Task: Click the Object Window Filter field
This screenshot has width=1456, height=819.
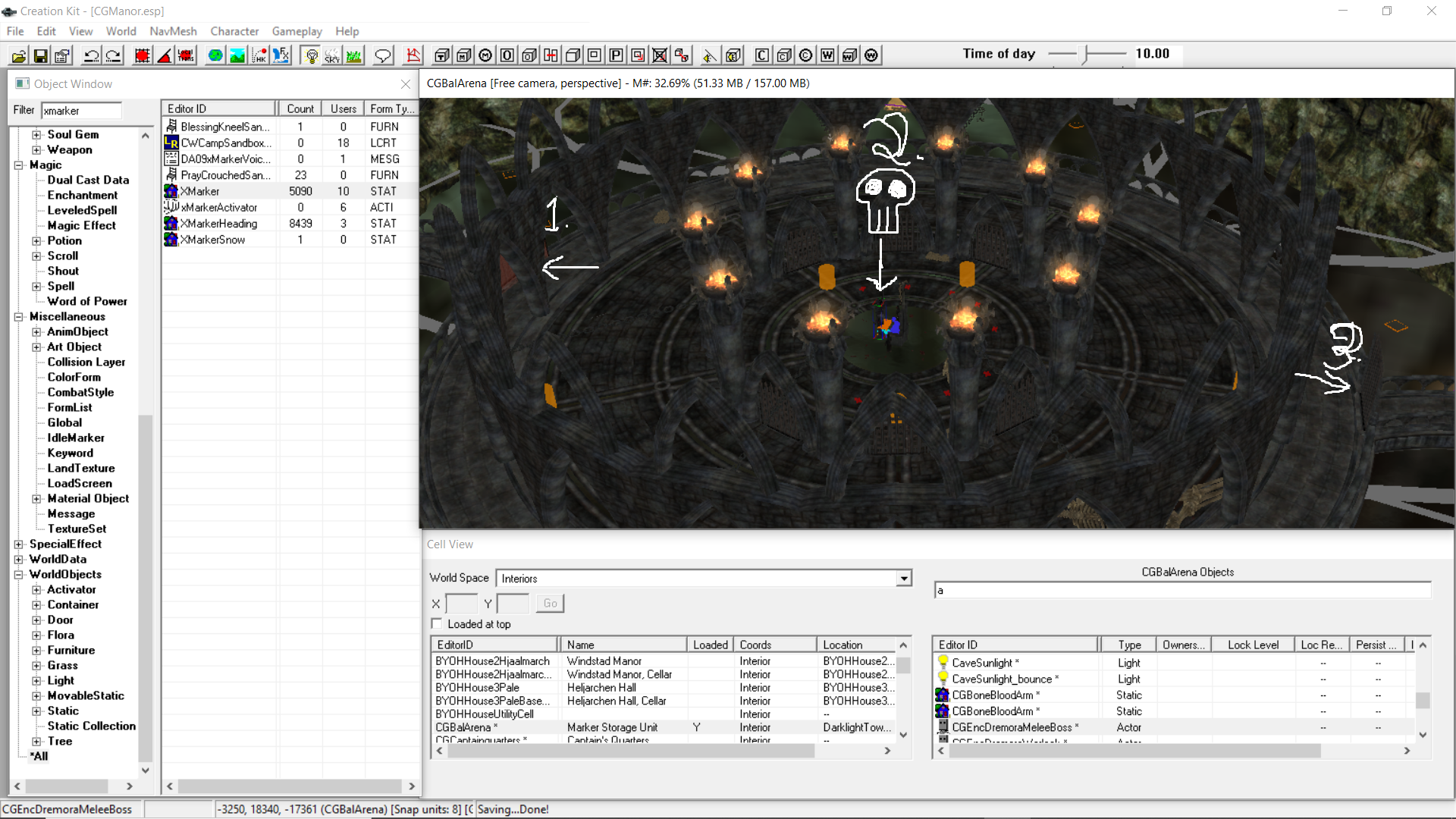Action: (81, 111)
